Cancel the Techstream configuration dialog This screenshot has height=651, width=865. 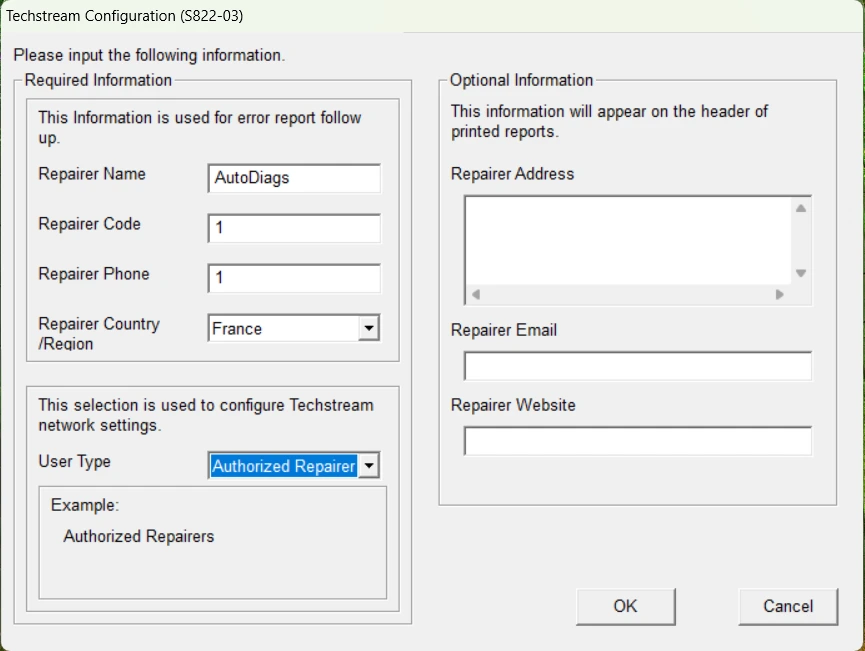pyautogui.click(x=788, y=606)
